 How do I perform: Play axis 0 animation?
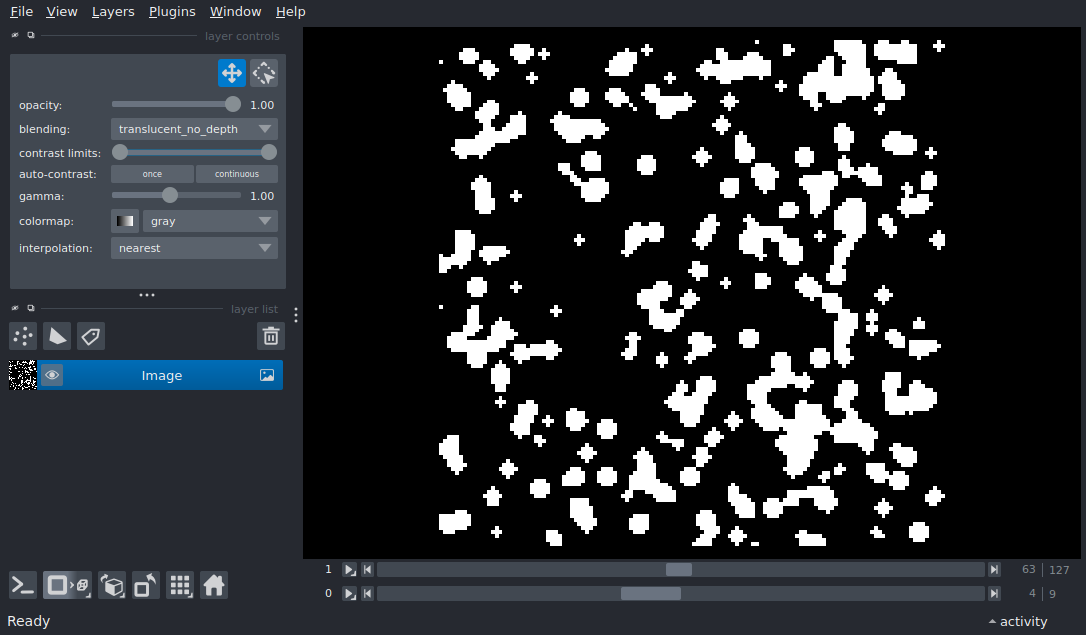(x=350, y=593)
